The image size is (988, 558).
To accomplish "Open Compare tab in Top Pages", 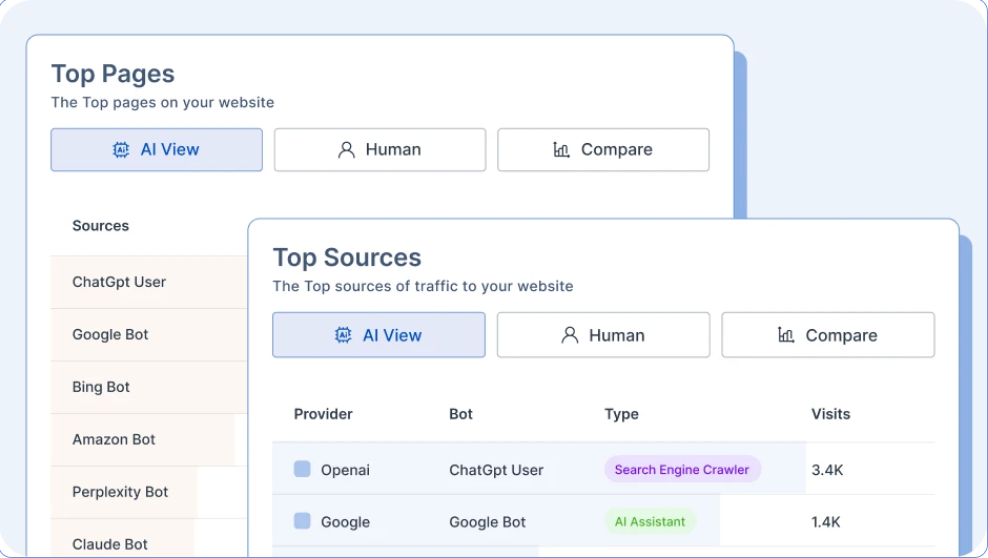I will click(x=603, y=150).
